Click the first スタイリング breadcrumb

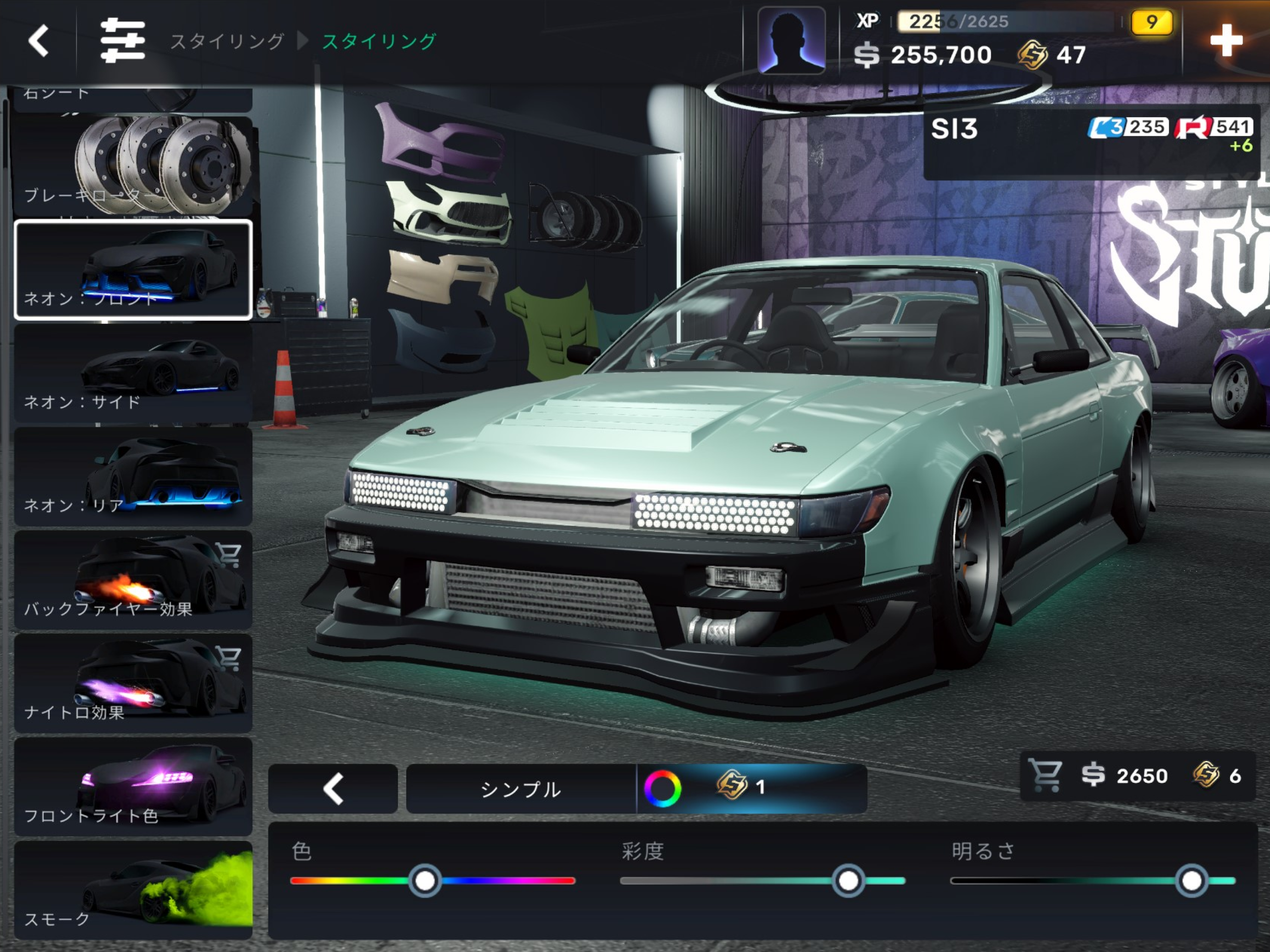click(x=227, y=41)
